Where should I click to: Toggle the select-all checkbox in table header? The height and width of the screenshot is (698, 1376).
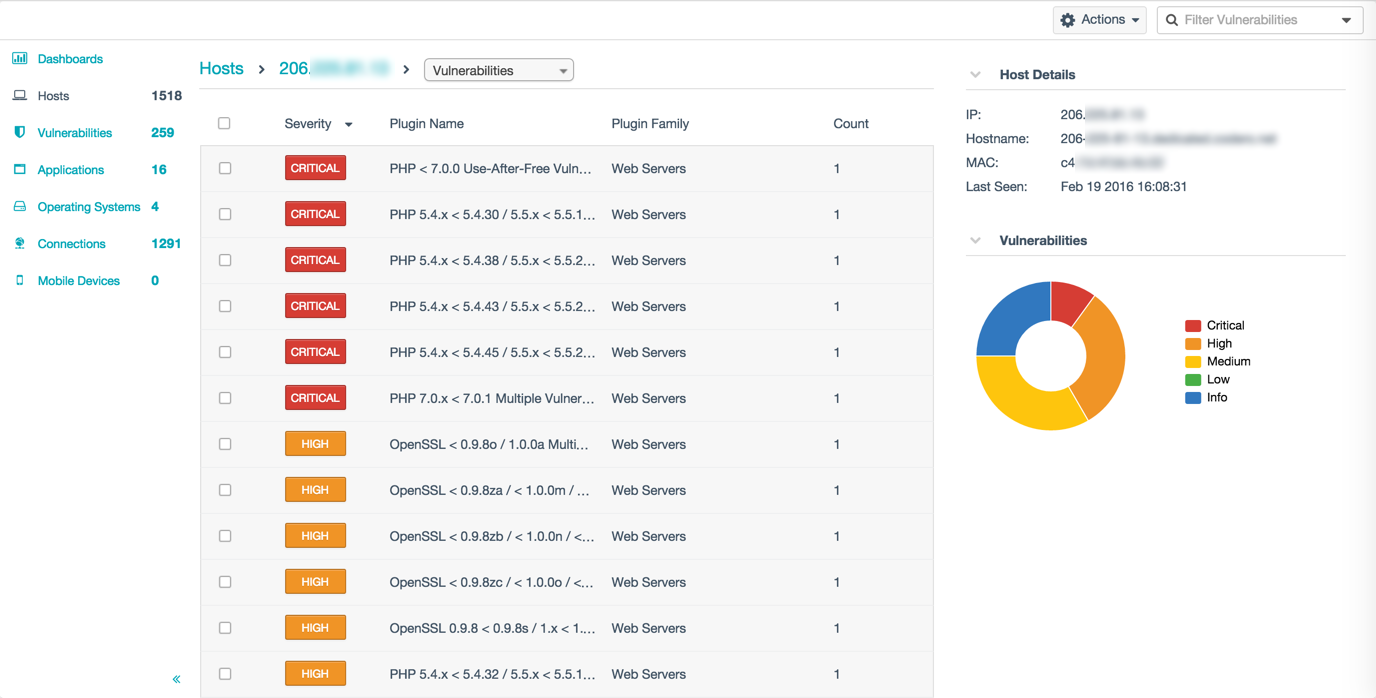click(x=224, y=123)
